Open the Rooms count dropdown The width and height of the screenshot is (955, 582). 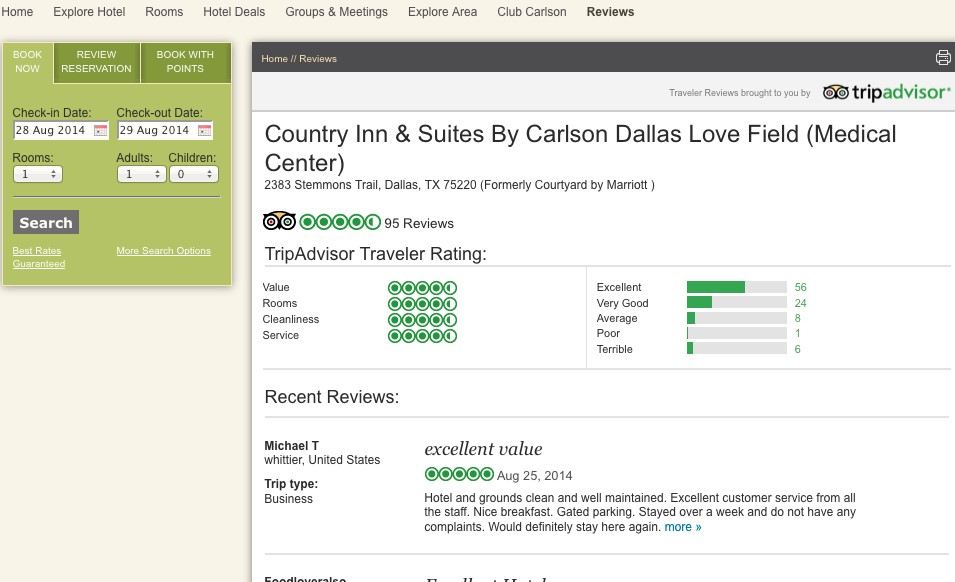38,174
